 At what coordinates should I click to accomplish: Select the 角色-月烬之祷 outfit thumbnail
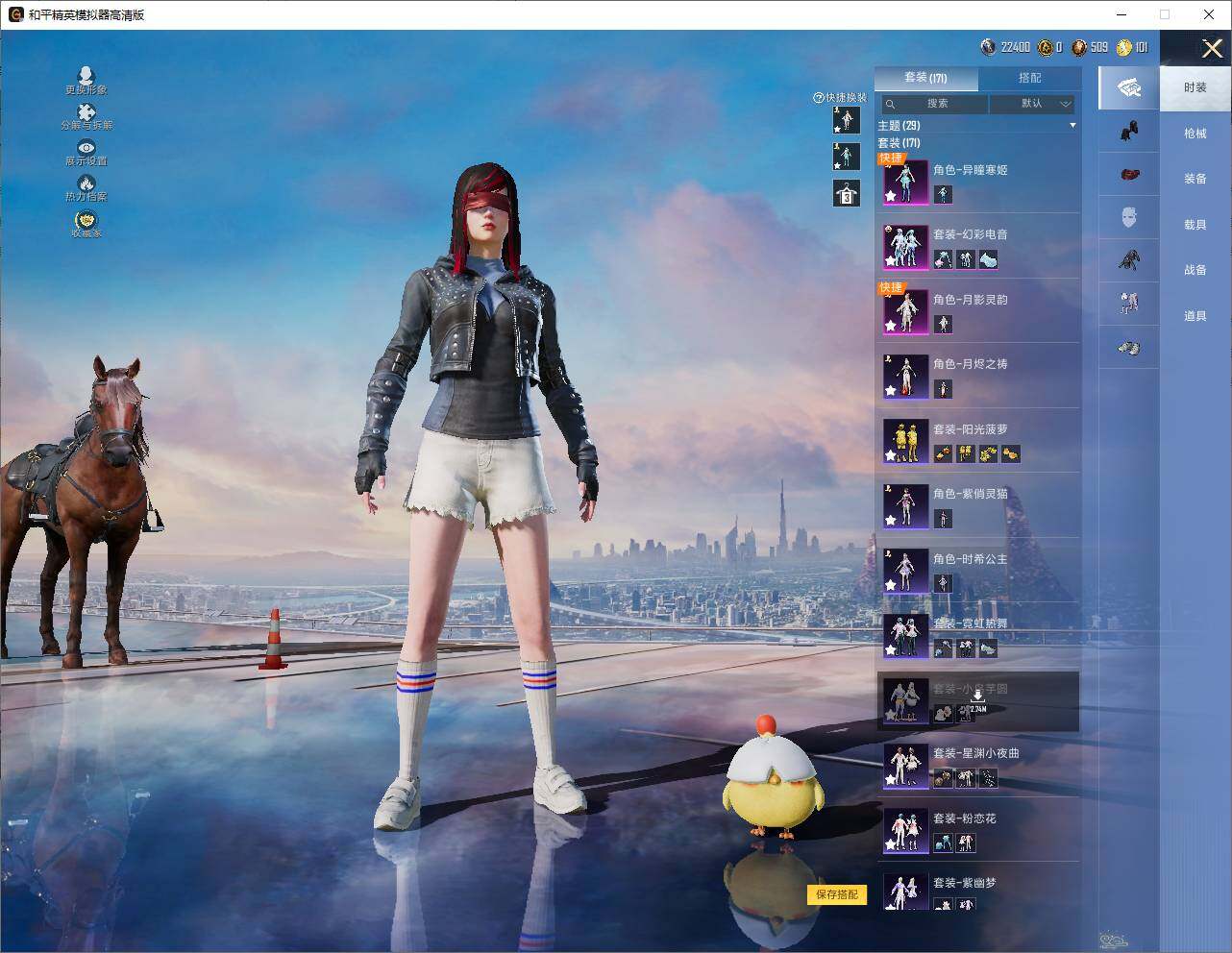point(906,378)
